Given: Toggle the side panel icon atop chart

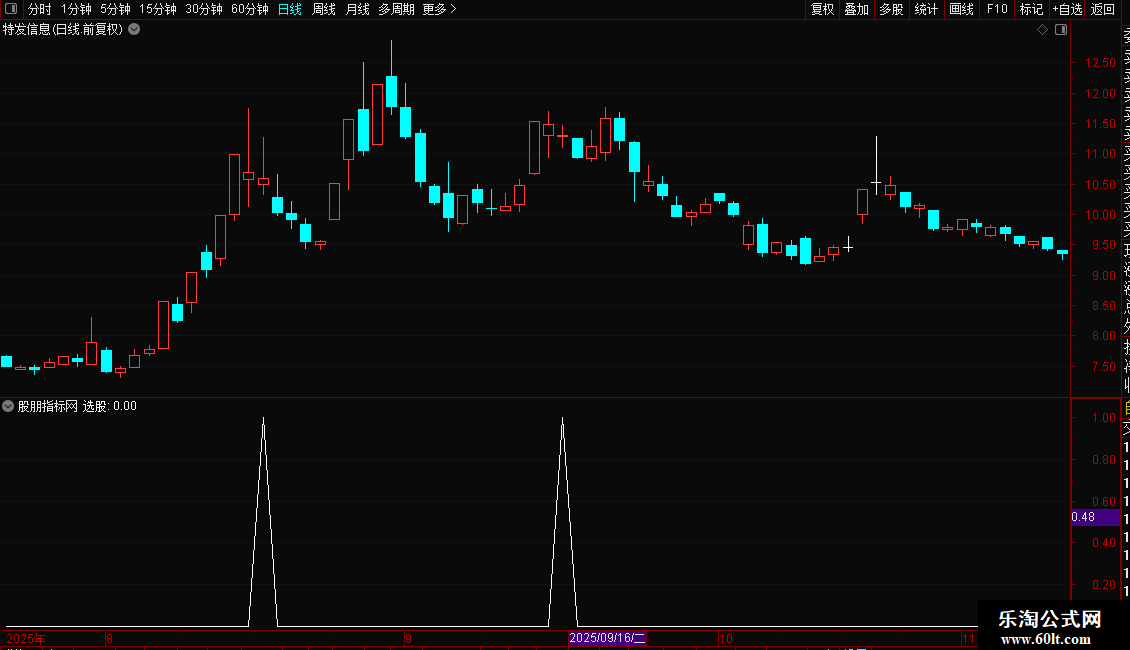Looking at the screenshot, I should [1061, 30].
